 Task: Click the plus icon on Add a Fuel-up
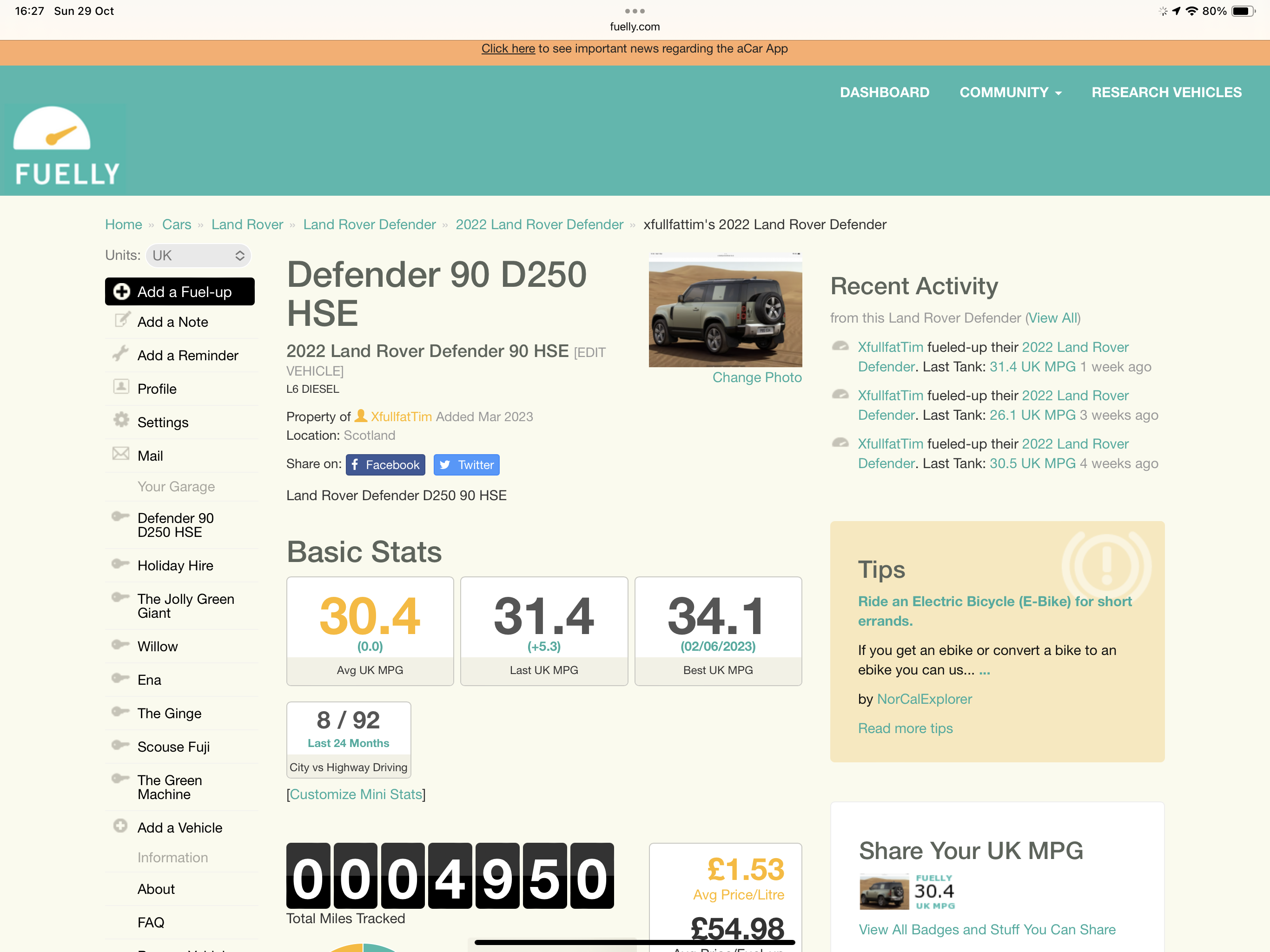tap(121, 291)
